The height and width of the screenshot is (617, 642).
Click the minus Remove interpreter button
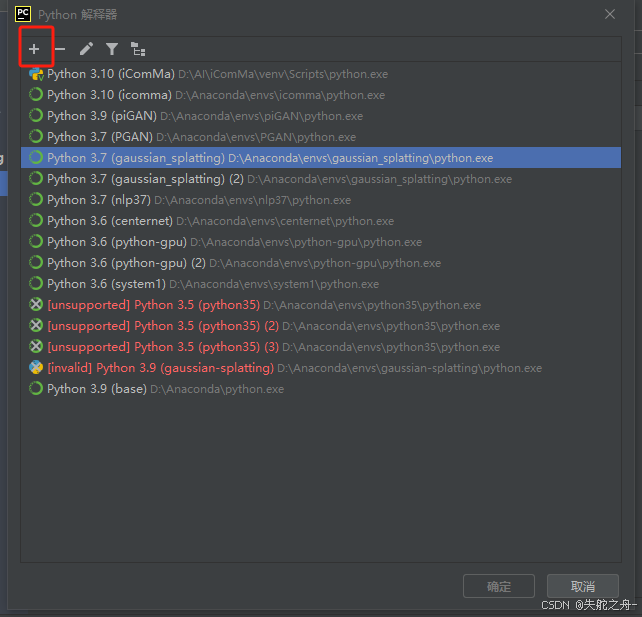click(60, 49)
